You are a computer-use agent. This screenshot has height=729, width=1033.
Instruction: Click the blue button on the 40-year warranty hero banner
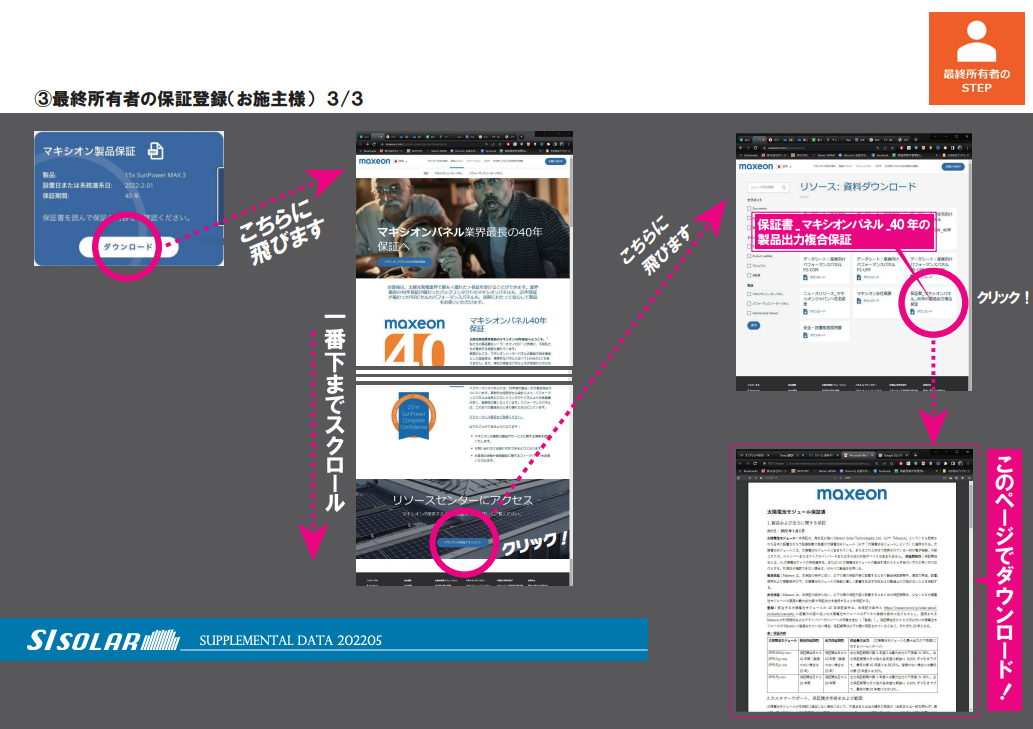click(405, 261)
